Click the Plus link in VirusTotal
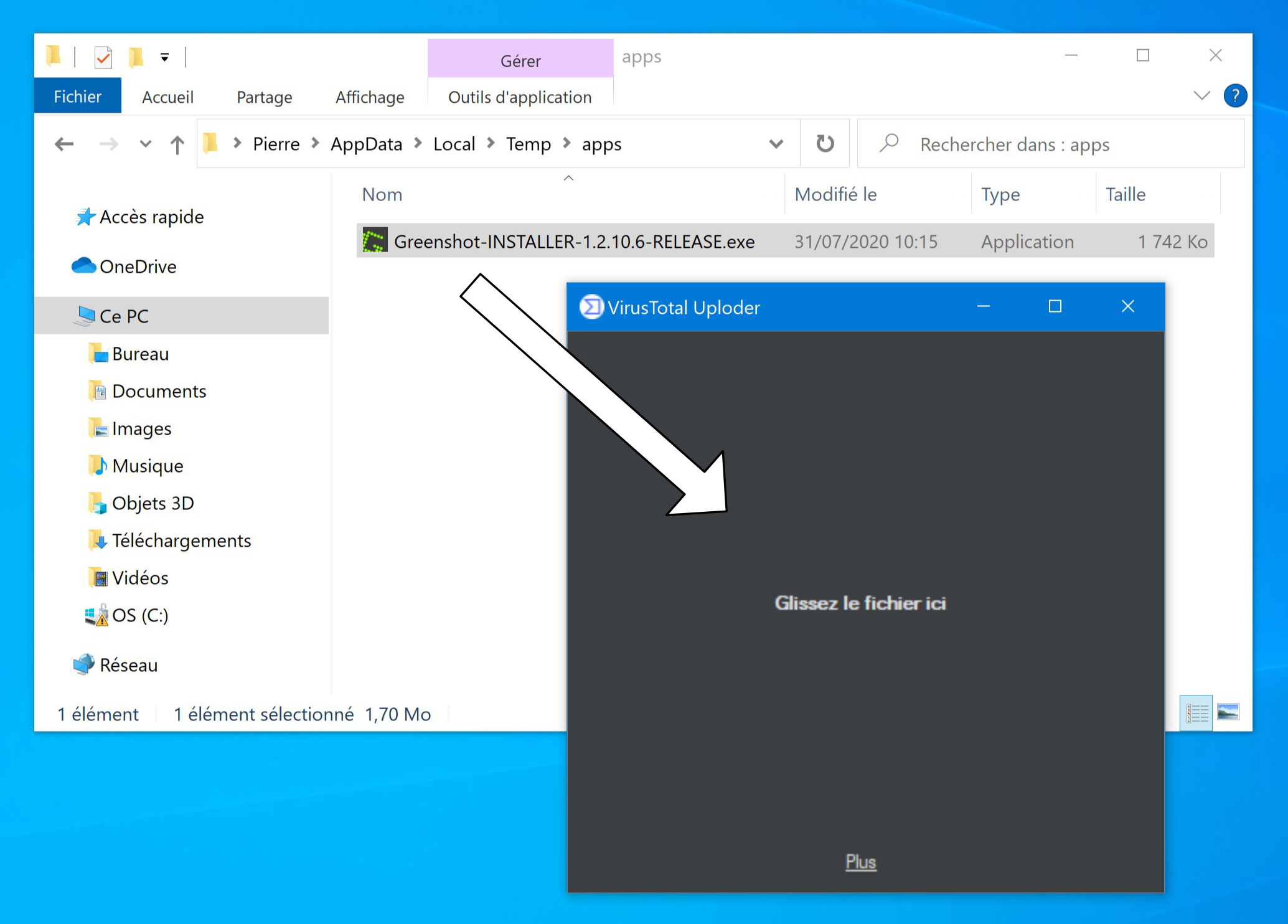Image resolution: width=1288 pixels, height=924 pixels. click(861, 862)
